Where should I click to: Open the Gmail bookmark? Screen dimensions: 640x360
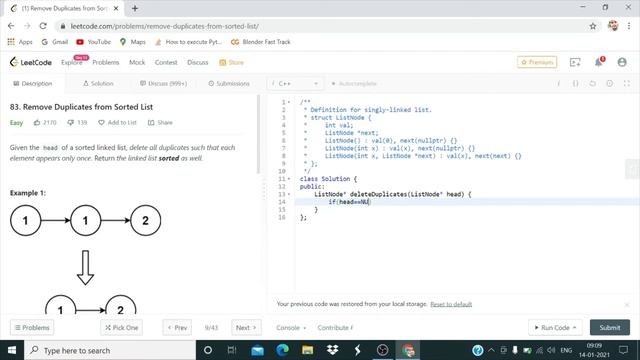(55, 42)
